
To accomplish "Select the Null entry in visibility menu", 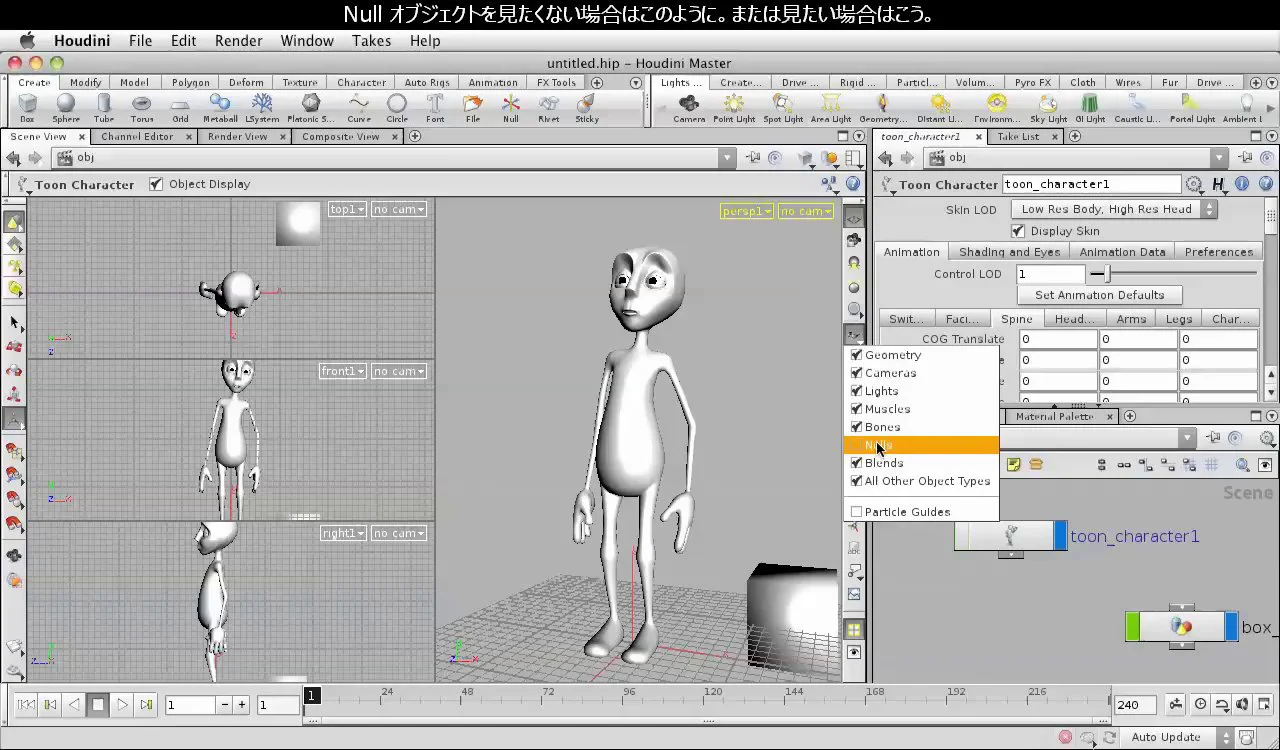I will (922, 445).
